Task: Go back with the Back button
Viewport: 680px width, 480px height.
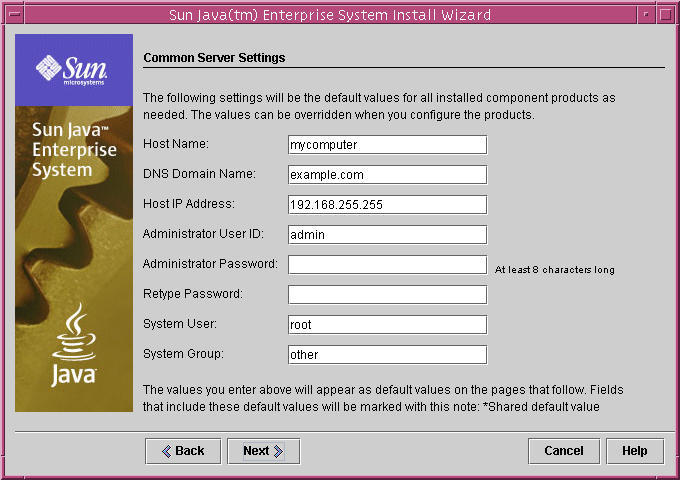Action: pos(183,451)
